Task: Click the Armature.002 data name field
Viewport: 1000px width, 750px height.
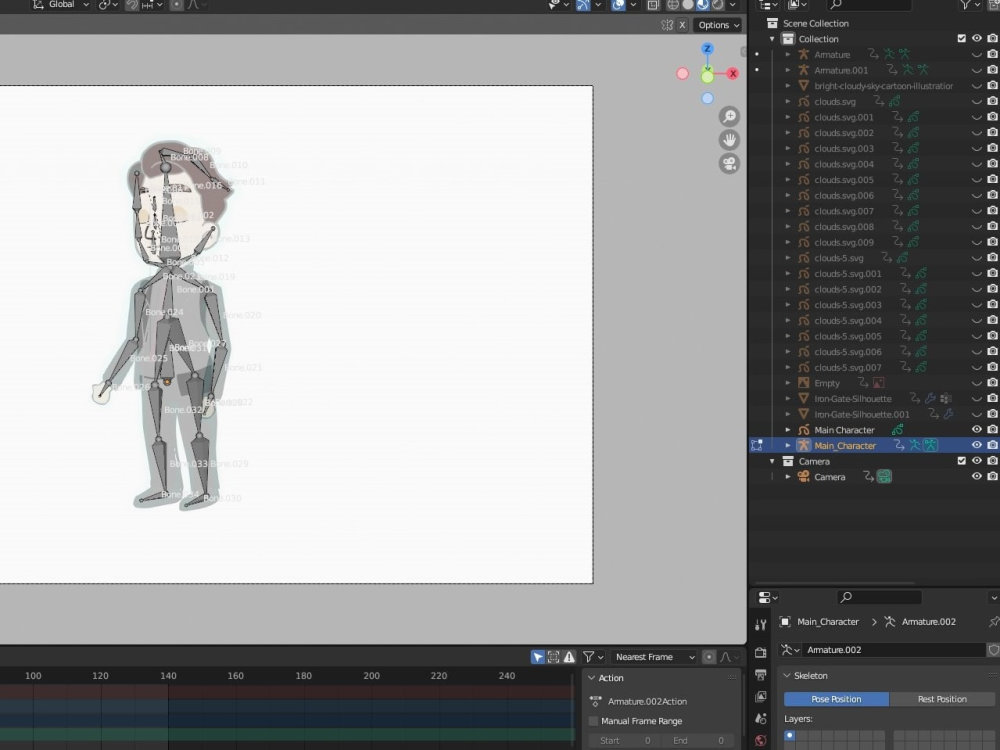Action: (x=893, y=650)
